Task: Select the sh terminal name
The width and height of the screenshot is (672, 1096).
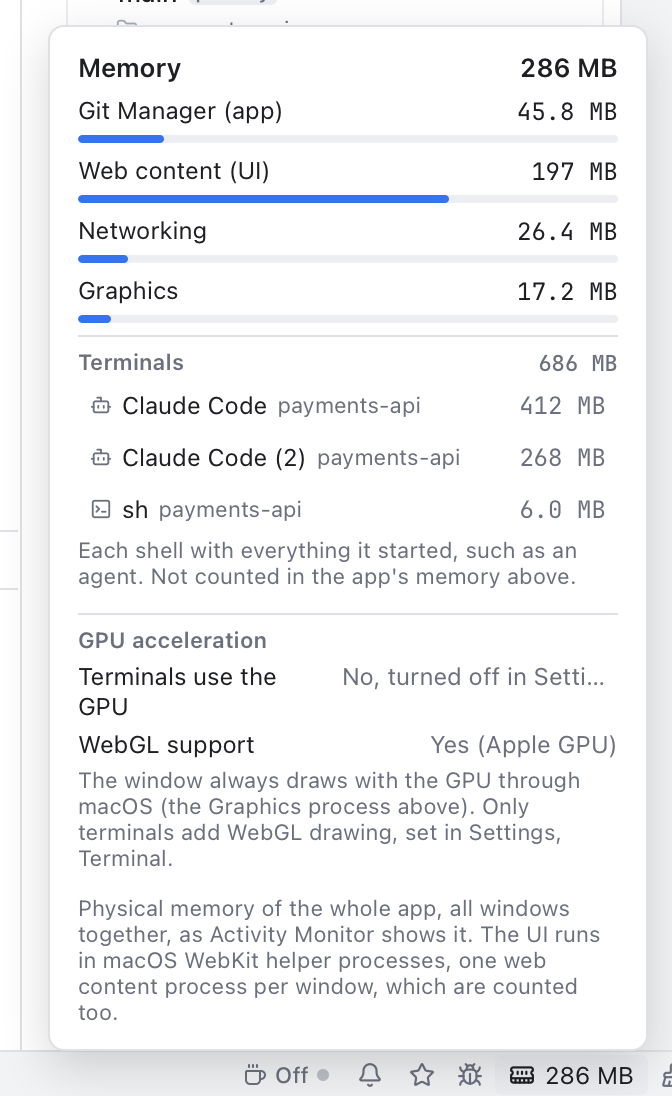Action: click(x=135, y=510)
